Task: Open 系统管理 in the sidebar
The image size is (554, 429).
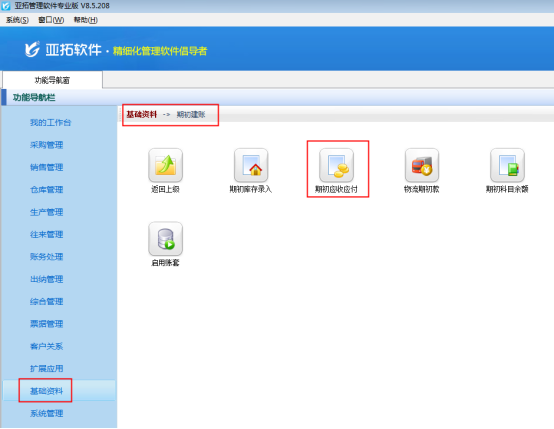Action: (x=47, y=413)
